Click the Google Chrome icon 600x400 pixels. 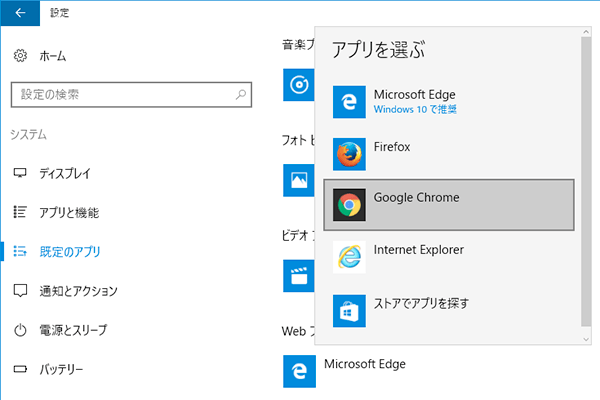[x=349, y=205]
